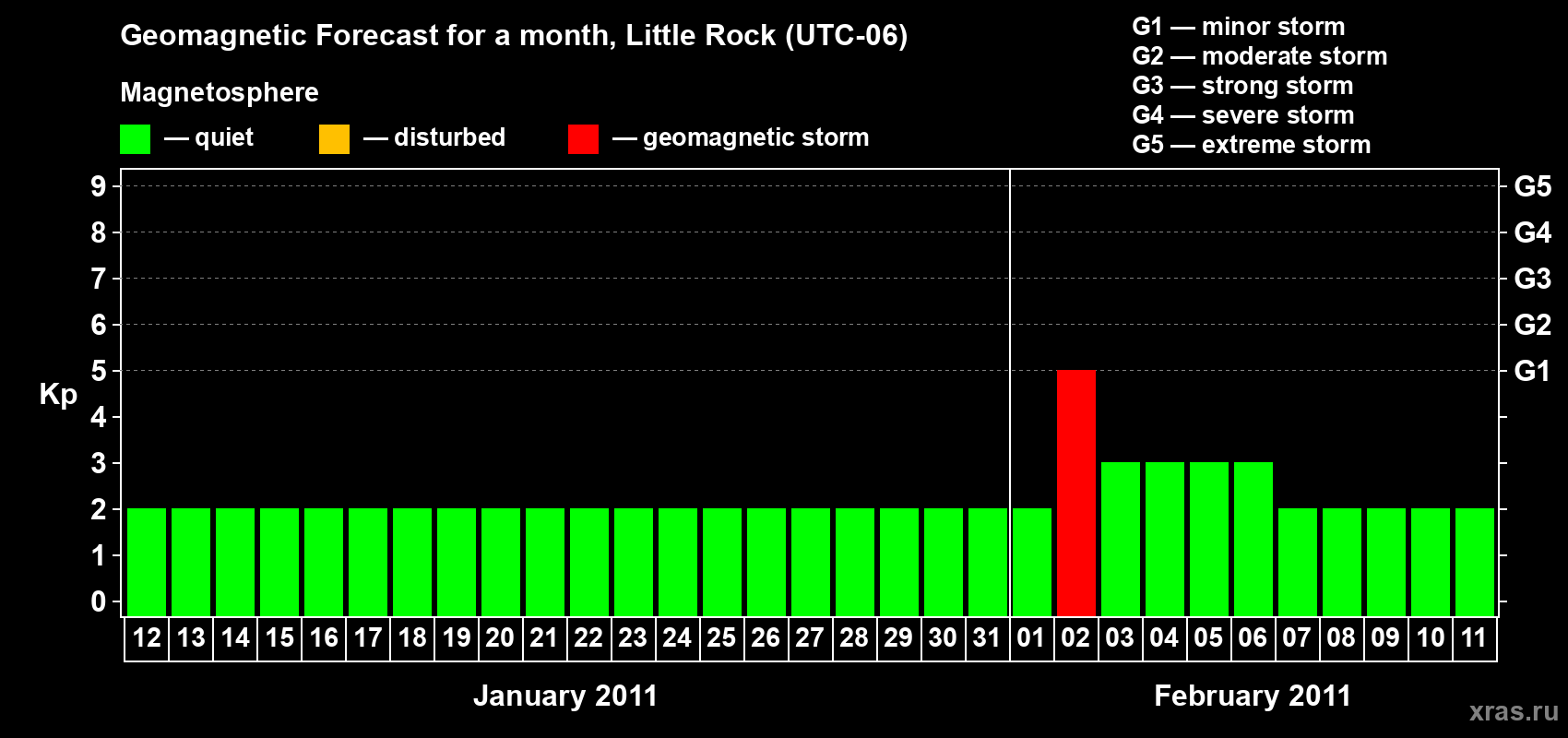Click date cell 02 on the axis
Viewport: 1568px width, 738px height.
click(x=1076, y=638)
